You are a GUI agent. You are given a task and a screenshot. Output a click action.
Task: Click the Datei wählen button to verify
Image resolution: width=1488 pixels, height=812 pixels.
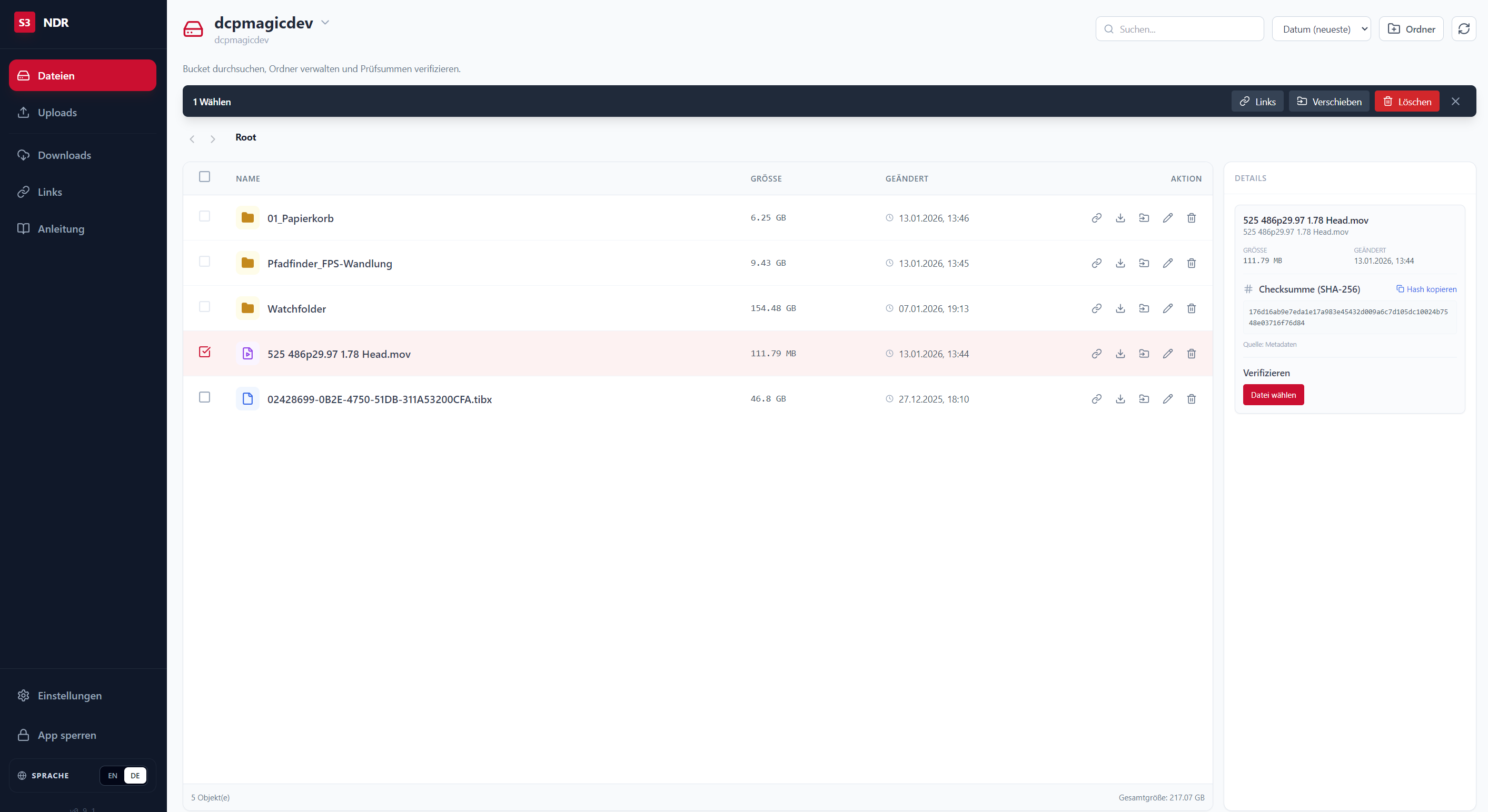(x=1273, y=395)
